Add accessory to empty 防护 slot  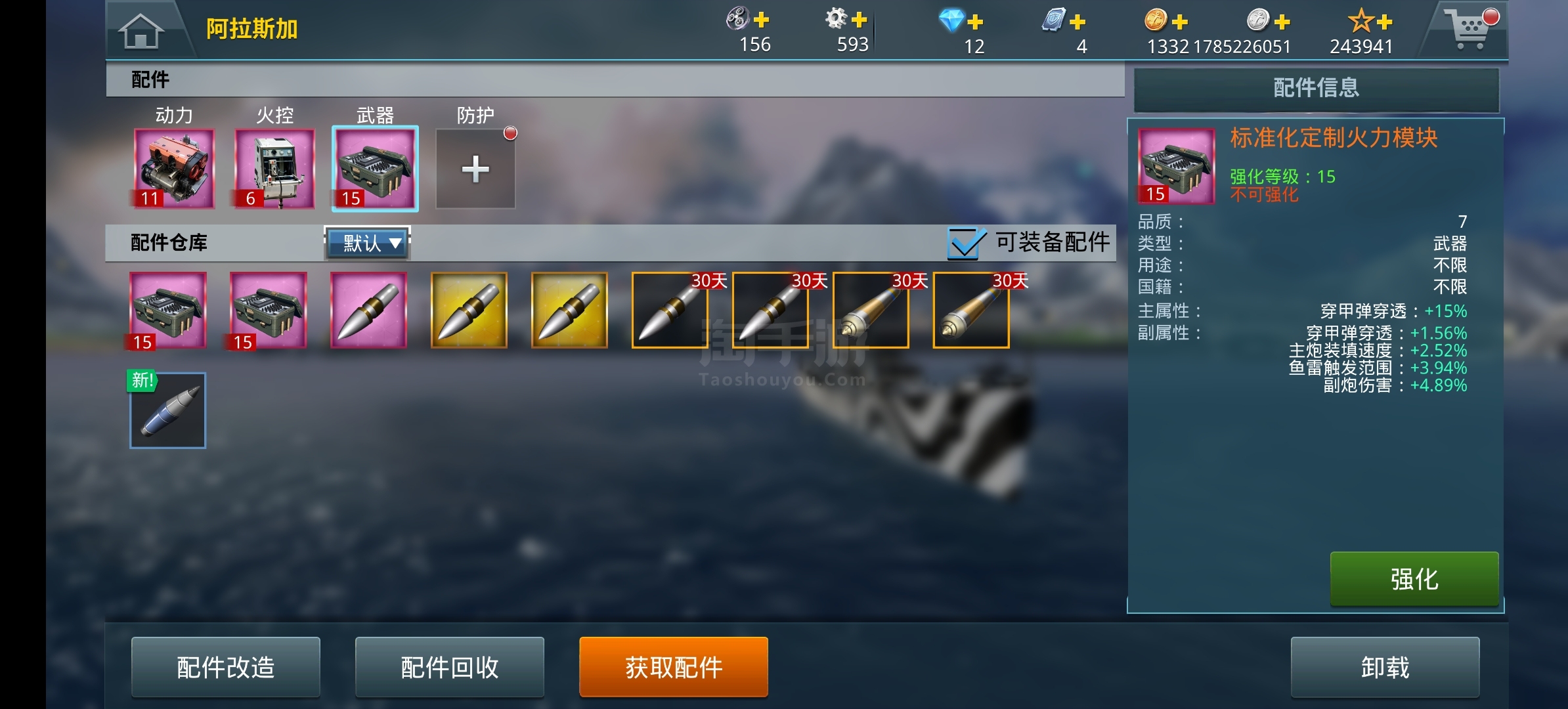pos(475,169)
